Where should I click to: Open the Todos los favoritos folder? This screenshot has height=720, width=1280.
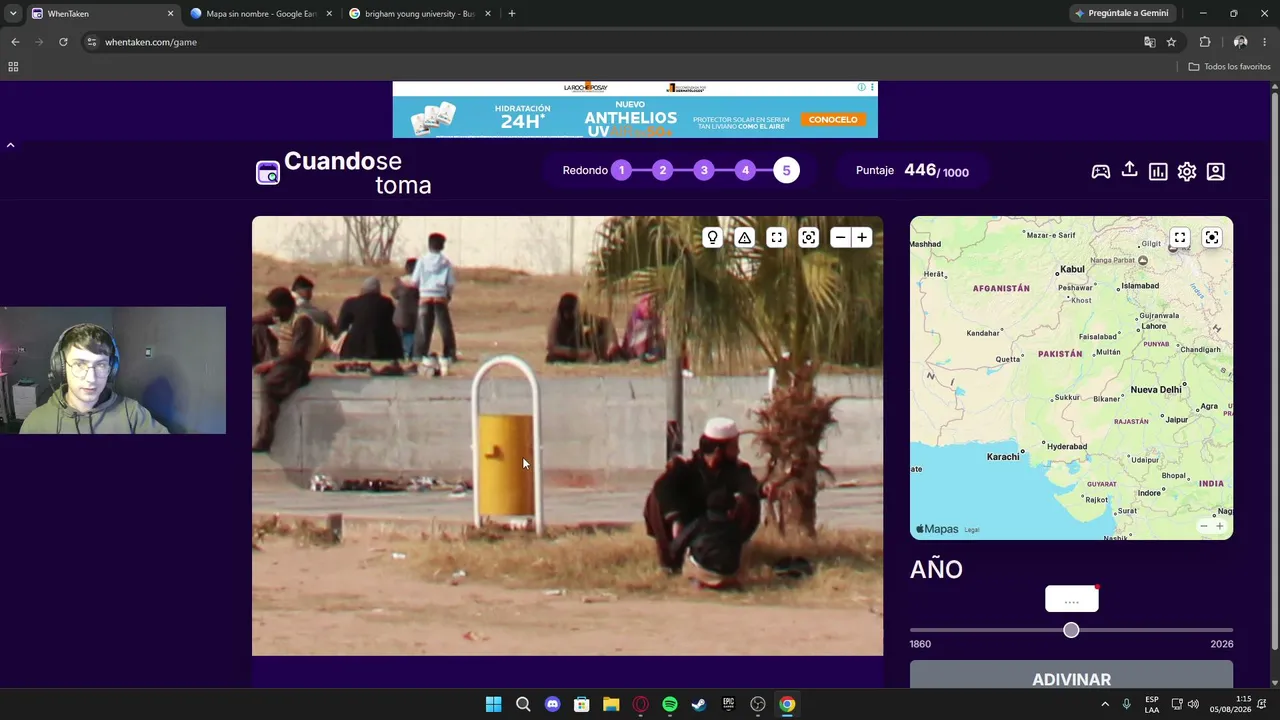[1230, 67]
